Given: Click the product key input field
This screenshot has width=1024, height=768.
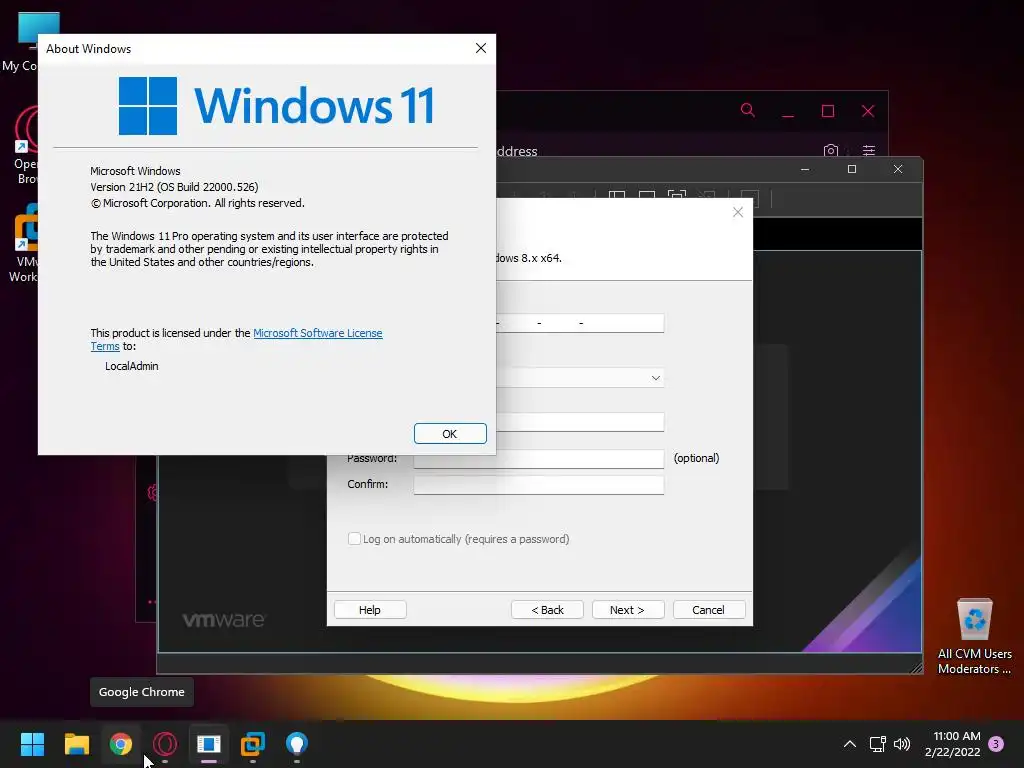Looking at the screenshot, I should tap(580, 323).
